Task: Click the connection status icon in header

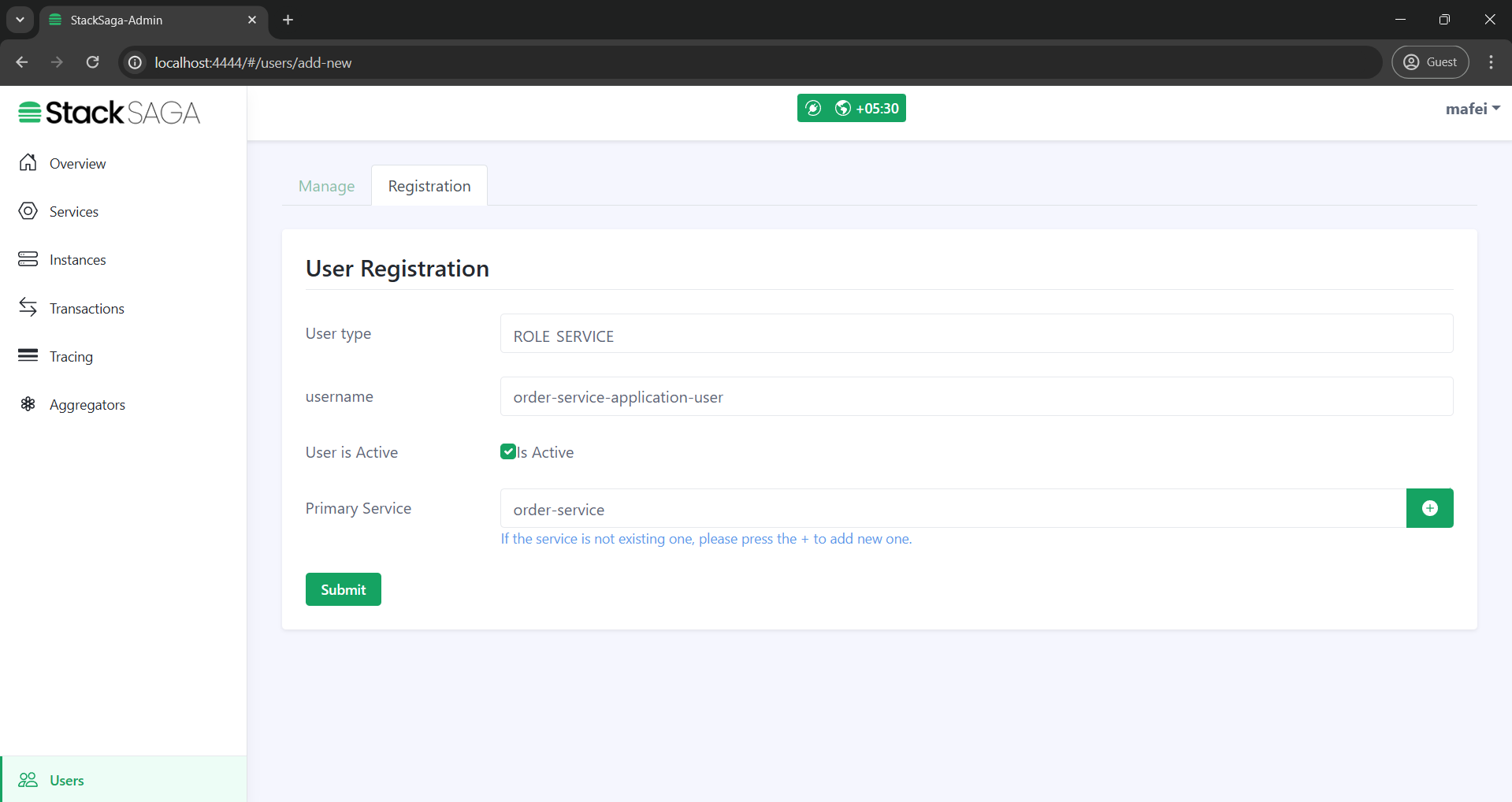Action: click(x=815, y=108)
